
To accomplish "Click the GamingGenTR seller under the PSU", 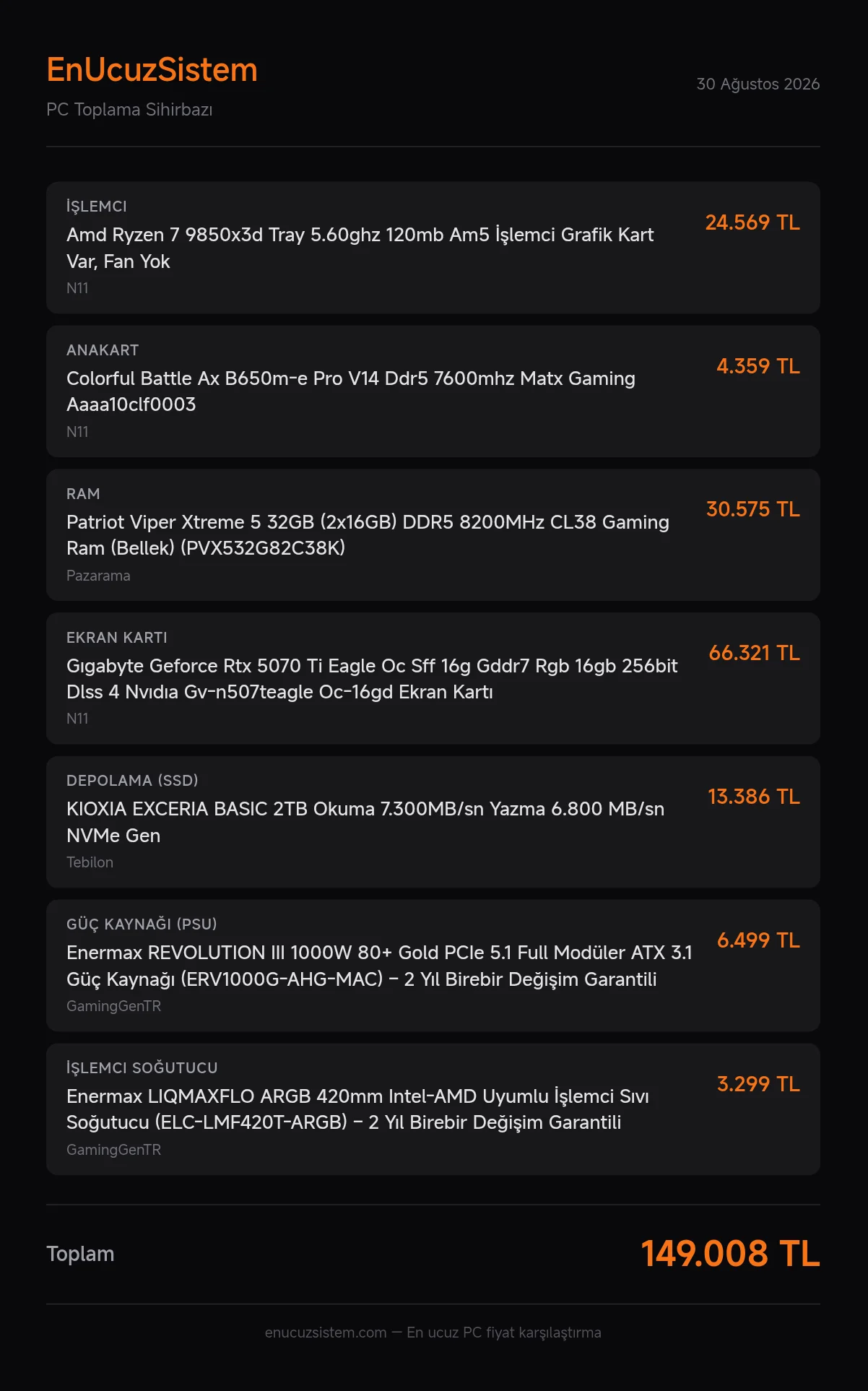I will click(113, 1006).
